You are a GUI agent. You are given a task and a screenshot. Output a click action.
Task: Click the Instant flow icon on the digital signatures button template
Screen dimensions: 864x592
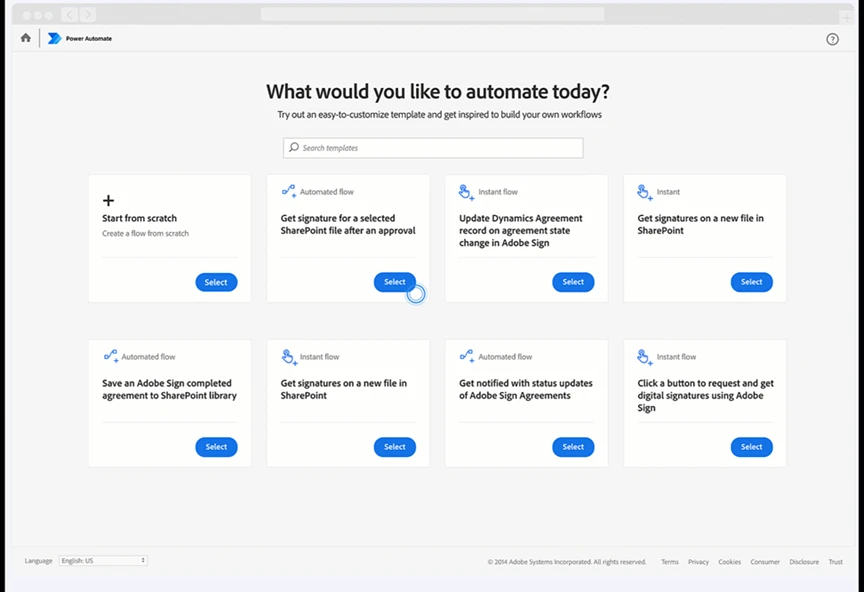pos(643,356)
